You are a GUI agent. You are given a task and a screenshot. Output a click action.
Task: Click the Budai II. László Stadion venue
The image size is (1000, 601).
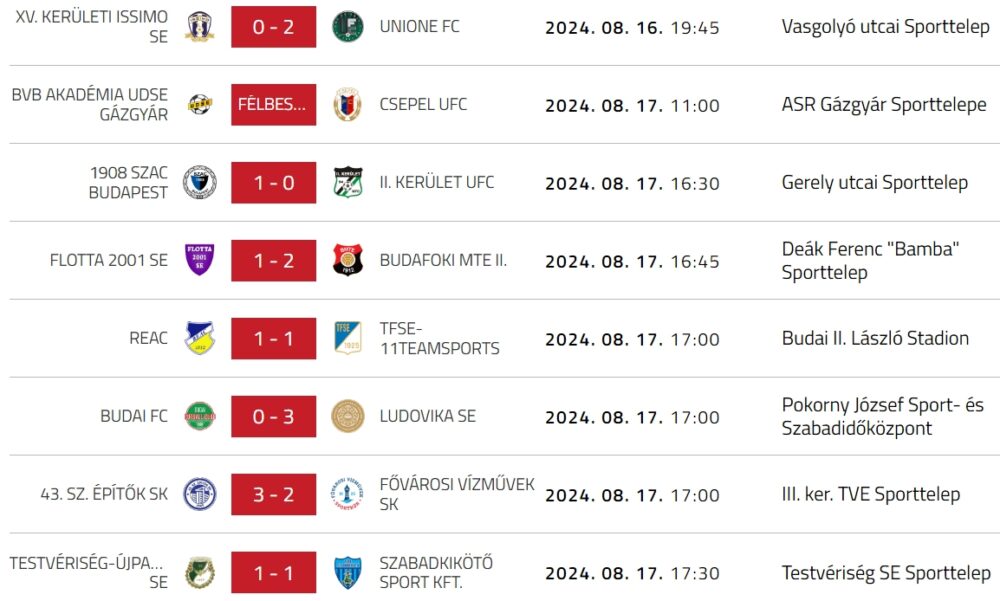click(x=875, y=338)
